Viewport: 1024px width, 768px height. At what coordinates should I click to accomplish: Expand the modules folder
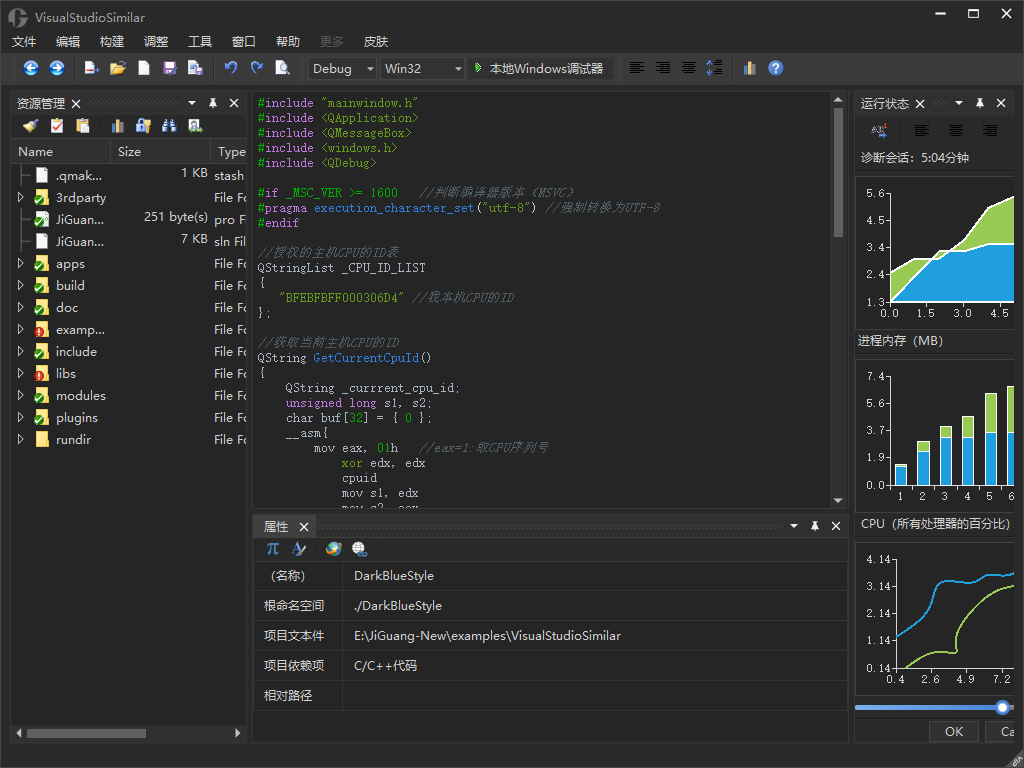tap(20, 395)
